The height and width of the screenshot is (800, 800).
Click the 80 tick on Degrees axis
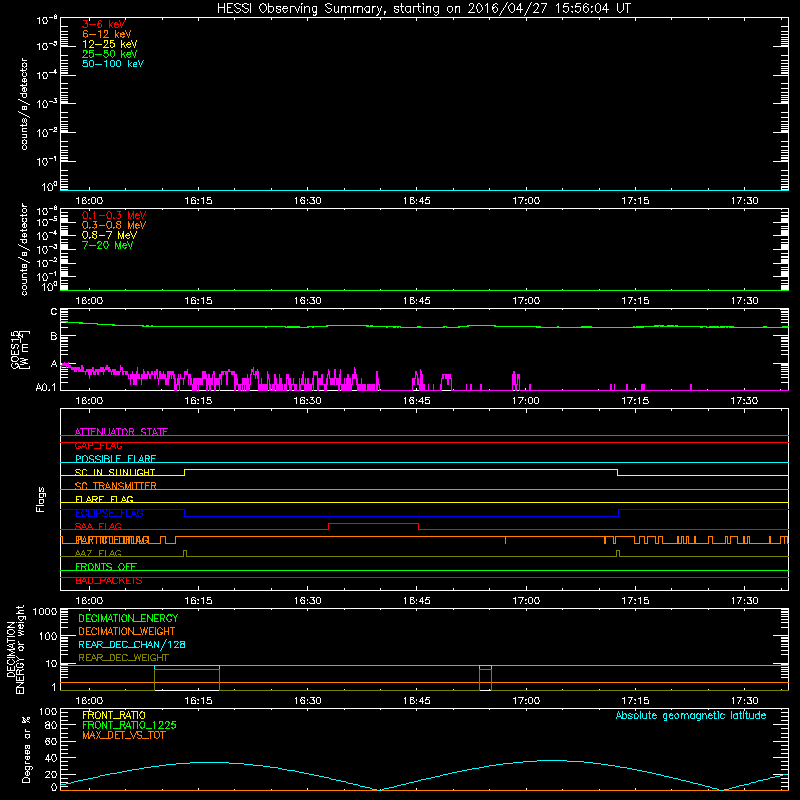tap(52, 725)
